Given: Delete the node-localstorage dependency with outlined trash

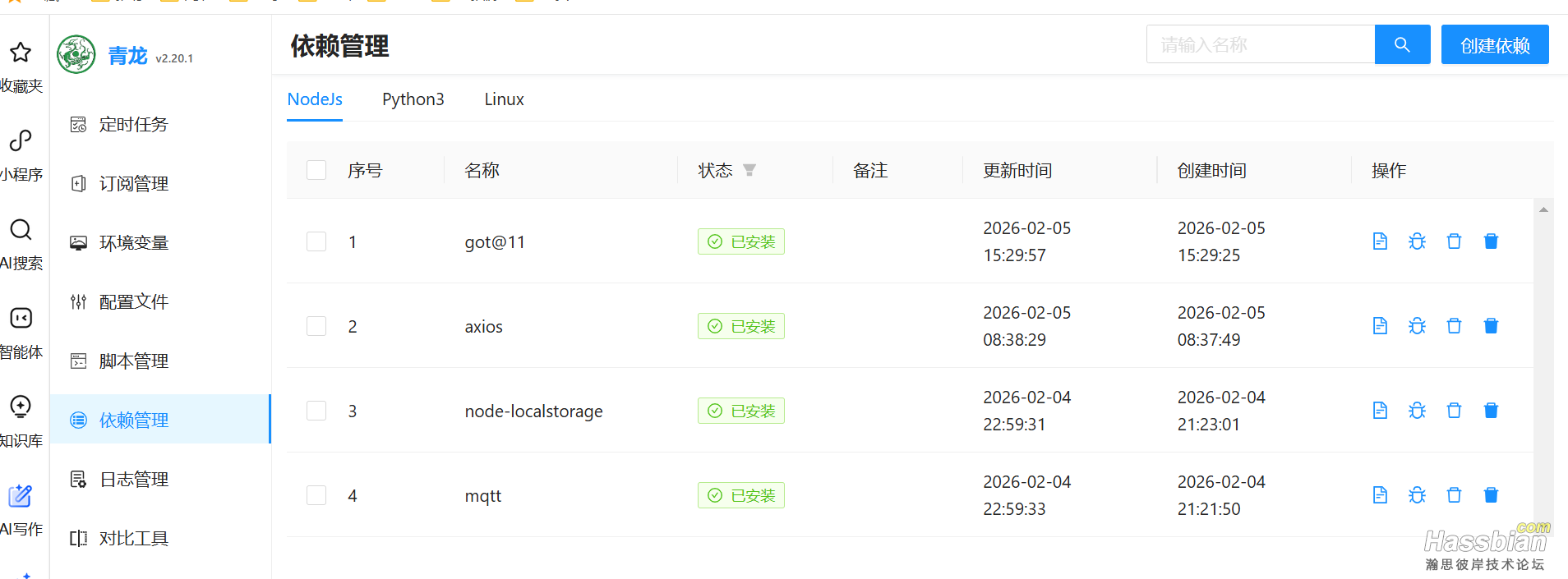Looking at the screenshot, I should point(1454,411).
